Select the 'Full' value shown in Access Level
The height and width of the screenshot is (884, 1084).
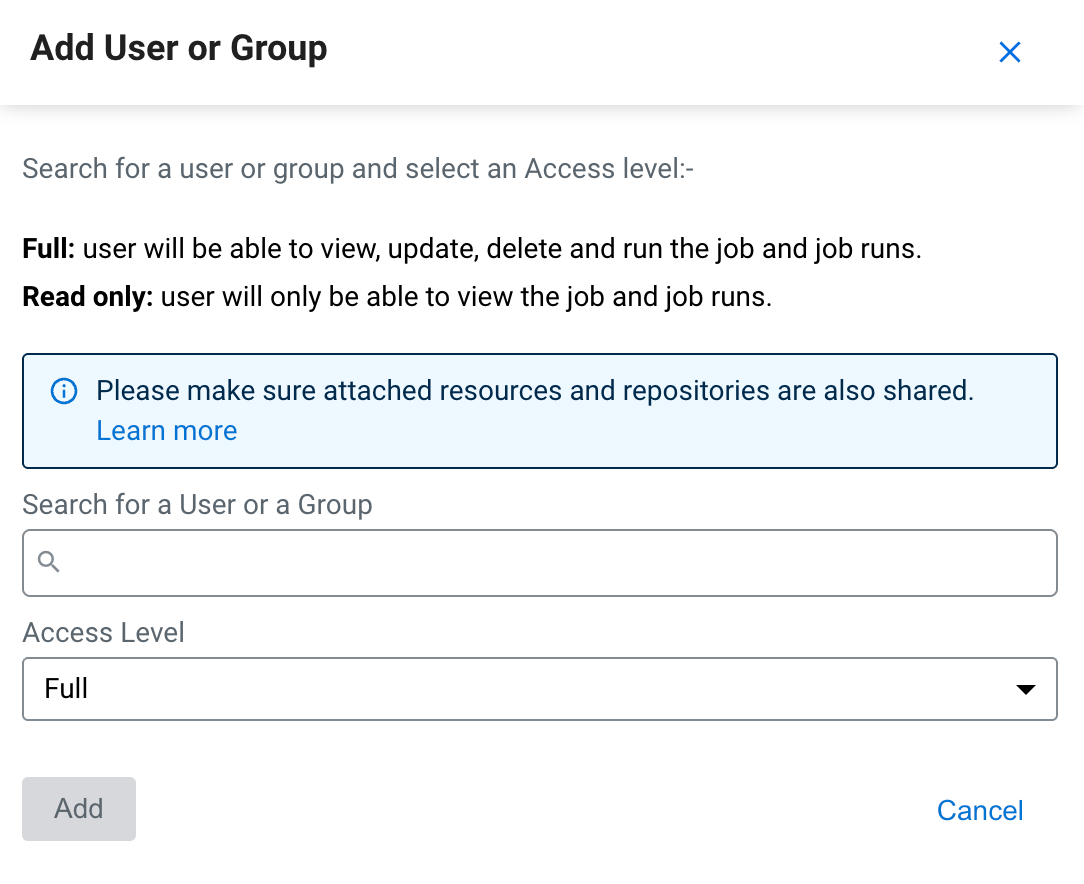[x=67, y=689]
